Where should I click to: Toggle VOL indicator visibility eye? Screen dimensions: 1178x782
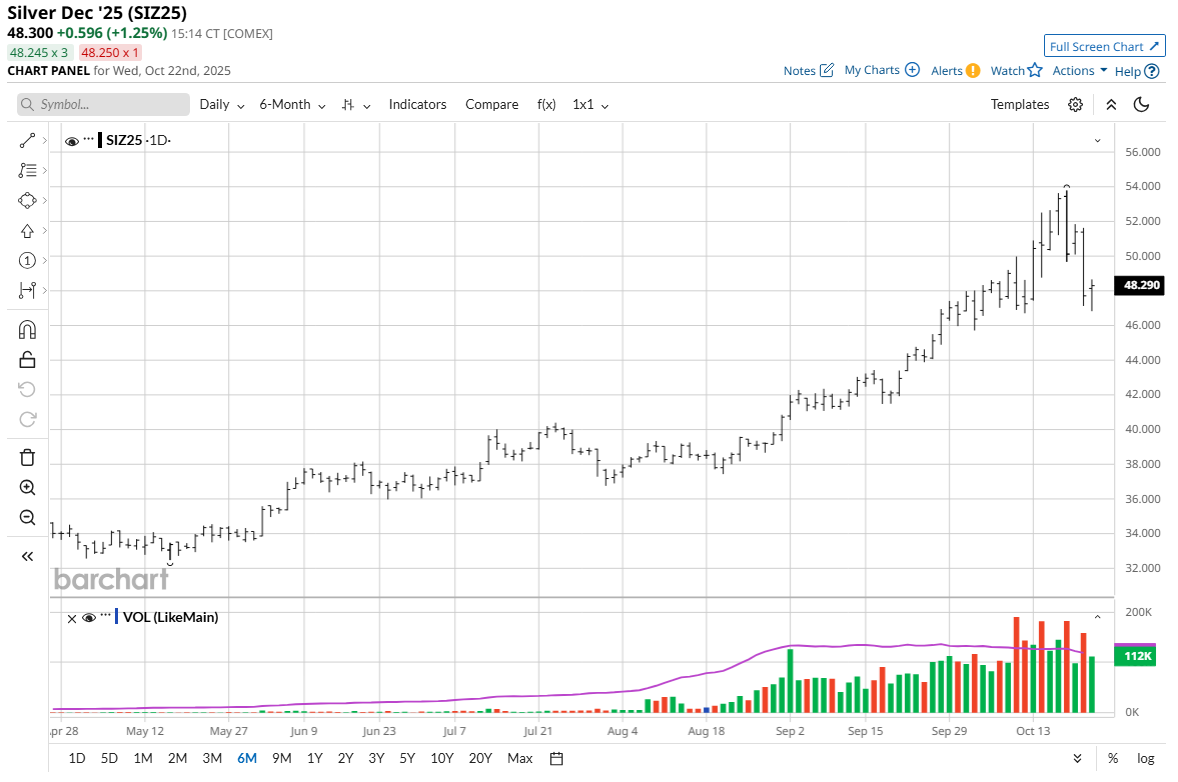pyautogui.click(x=89, y=618)
